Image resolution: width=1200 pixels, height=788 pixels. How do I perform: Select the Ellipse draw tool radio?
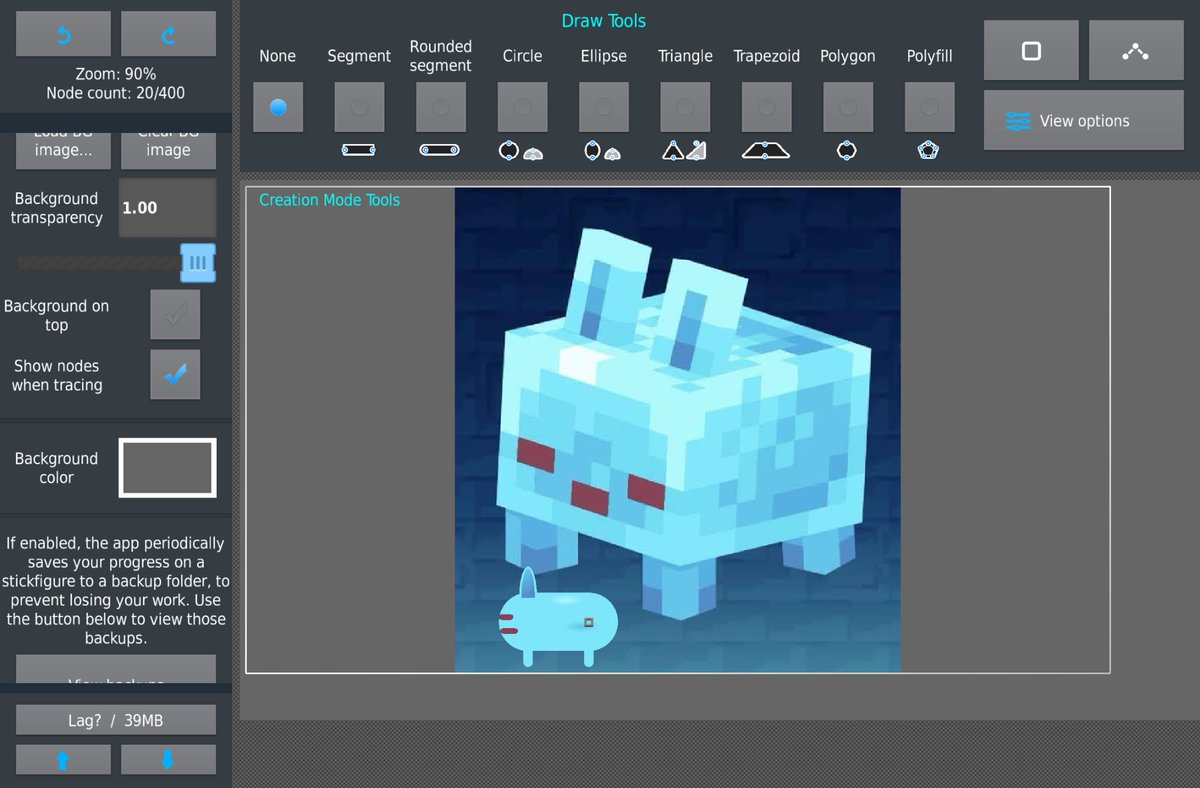[x=604, y=107]
